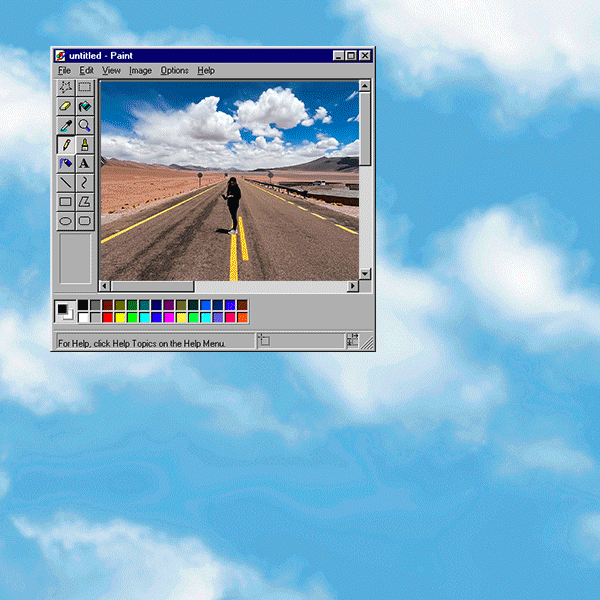This screenshot has height=600, width=600.
Task: Activate the Text tool
Action: 85,164
